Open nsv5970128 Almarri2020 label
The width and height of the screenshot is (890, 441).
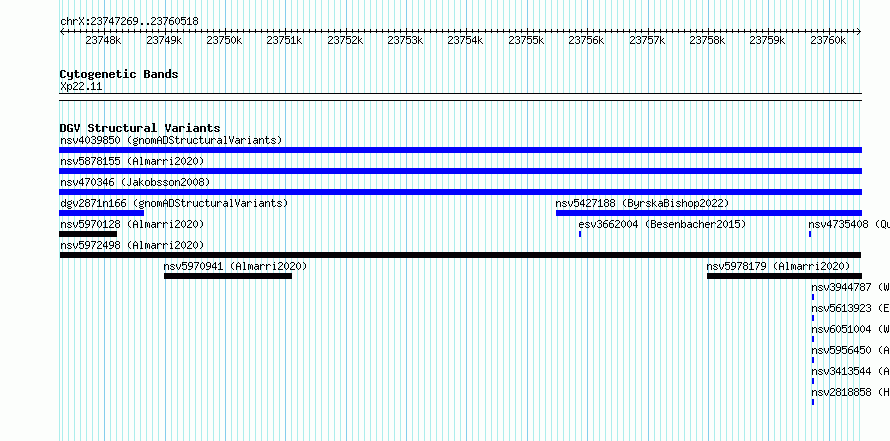pyautogui.click(x=132, y=224)
